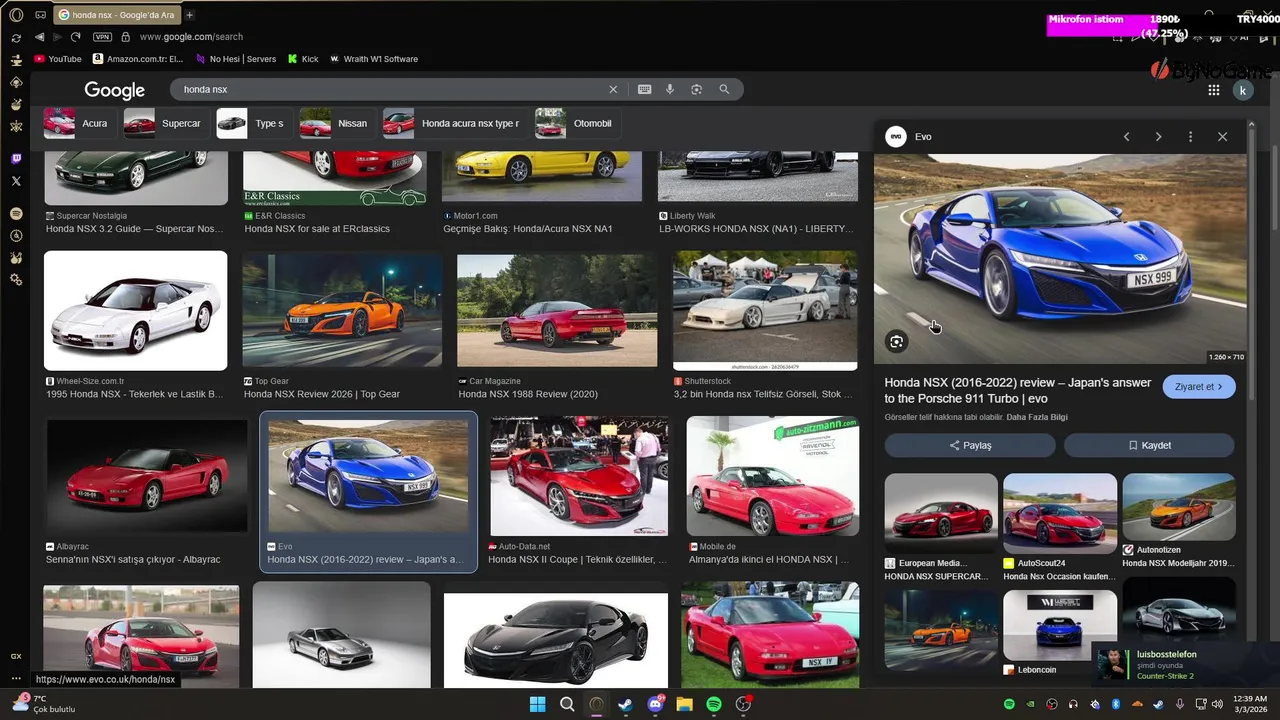Toggle the VPN badge in address bar
Viewport: 1280px width, 720px height.
point(102,37)
